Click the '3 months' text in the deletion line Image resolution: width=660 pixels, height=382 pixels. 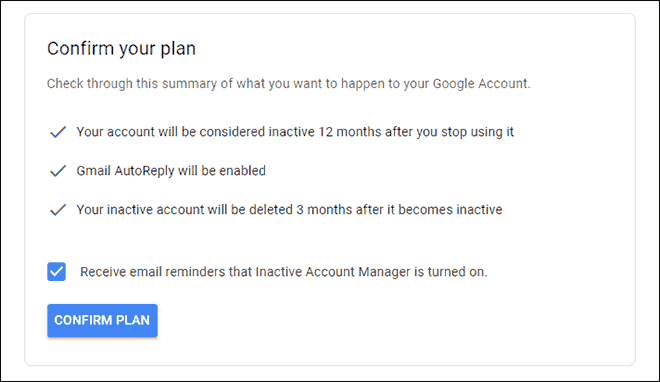coord(324,210)
